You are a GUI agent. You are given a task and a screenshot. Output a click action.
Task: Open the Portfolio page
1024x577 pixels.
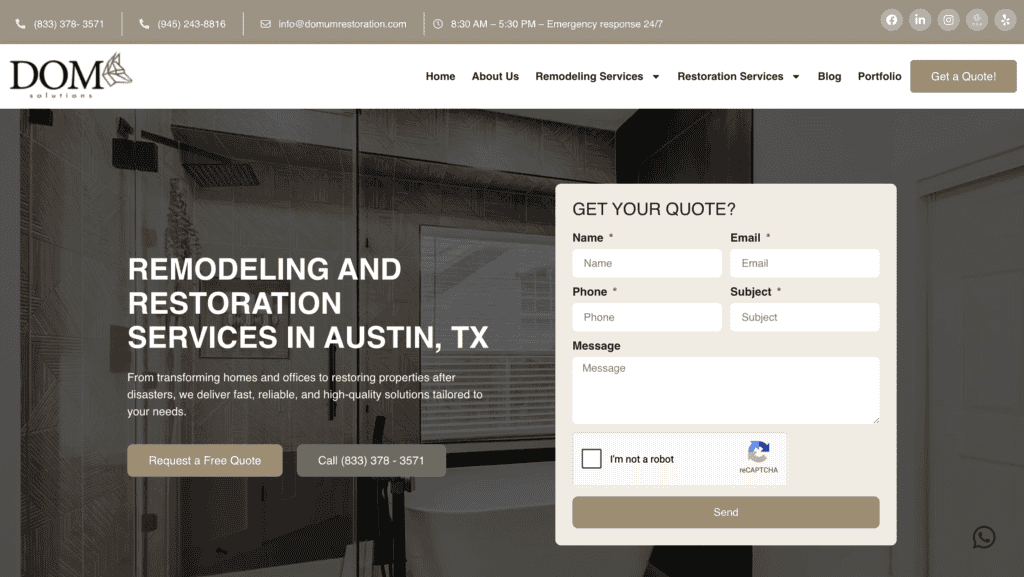(x=879, y=76)
